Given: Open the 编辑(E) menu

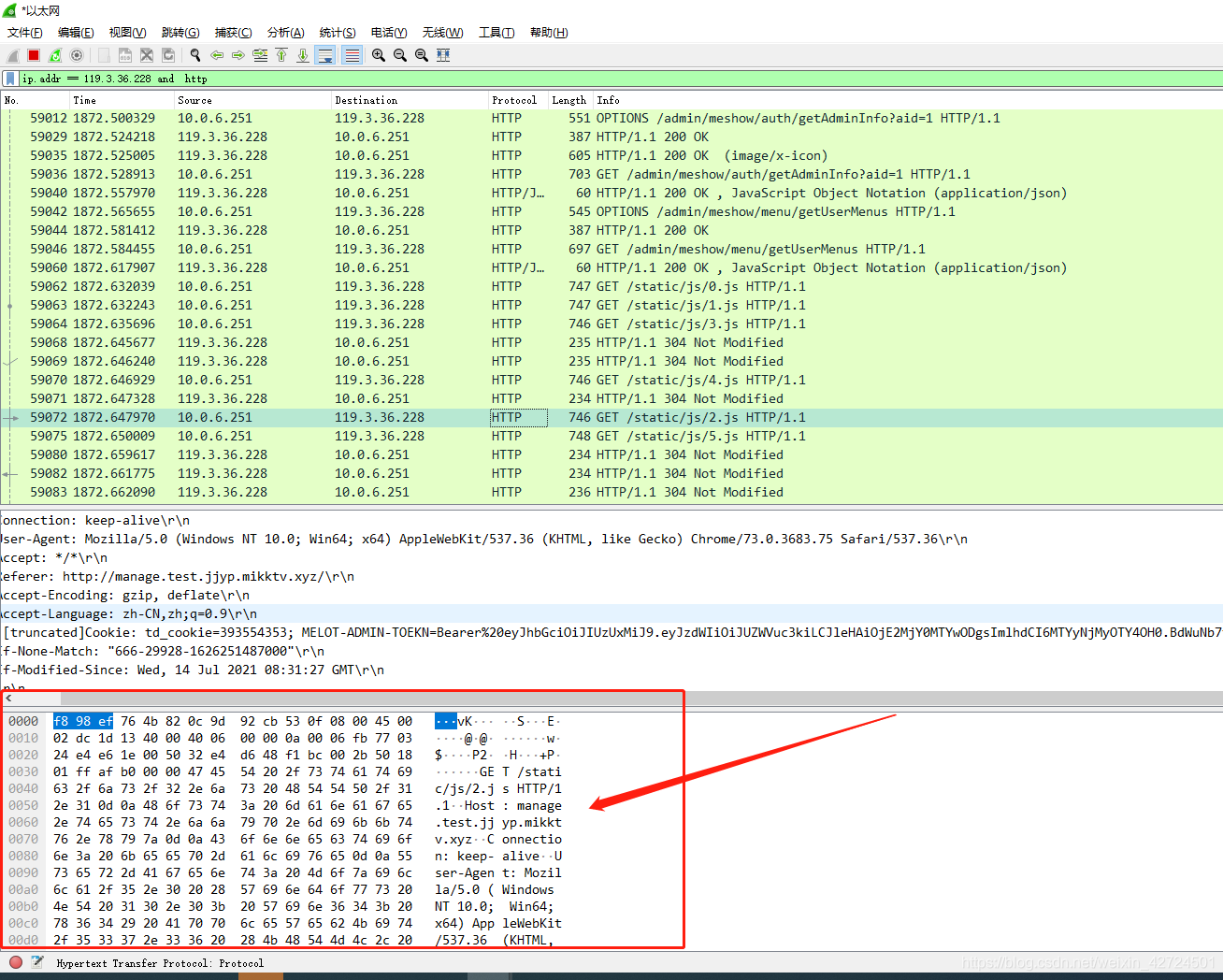Looking at the screenshot, I should (76, 33).
